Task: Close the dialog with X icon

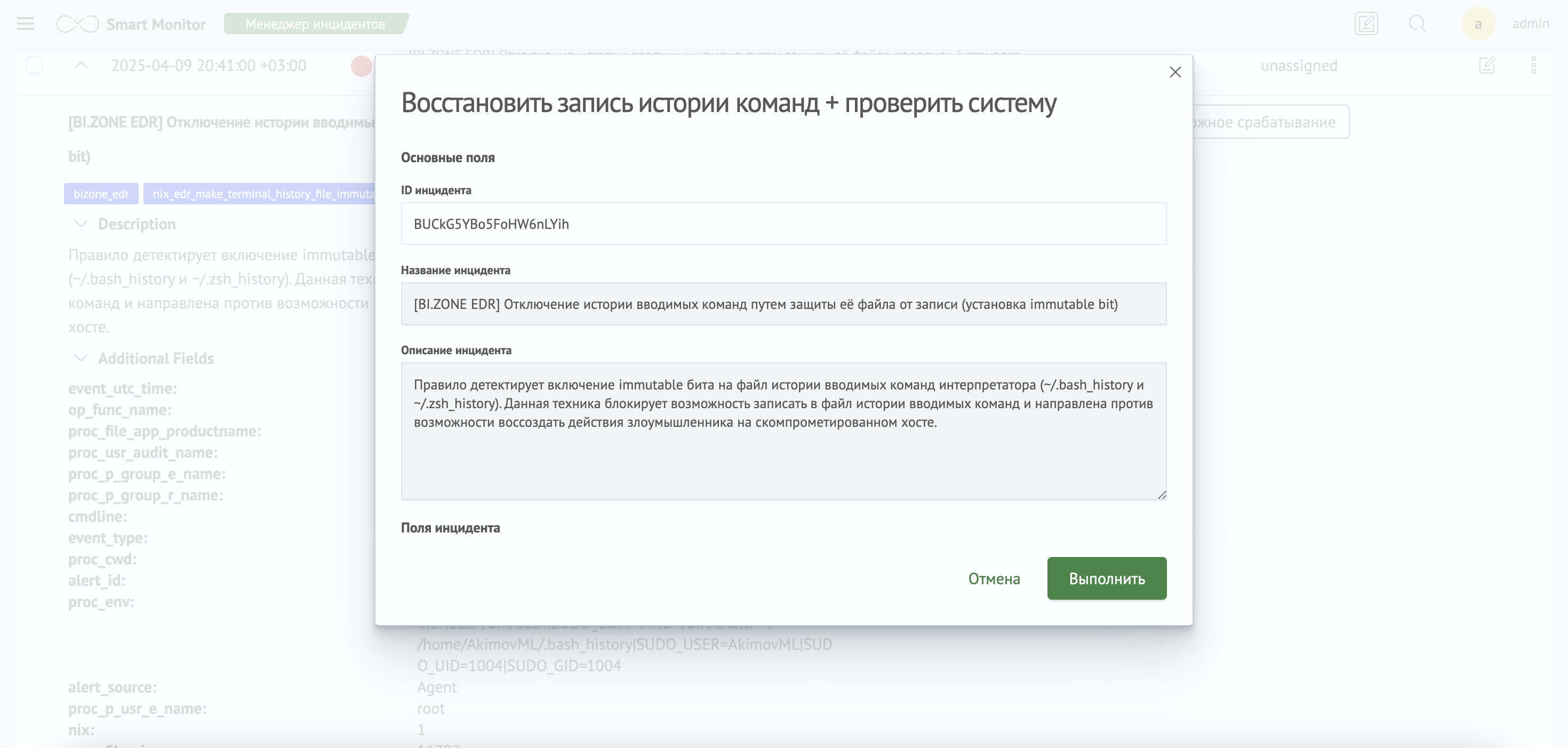Action: [x=1175, y=72]
